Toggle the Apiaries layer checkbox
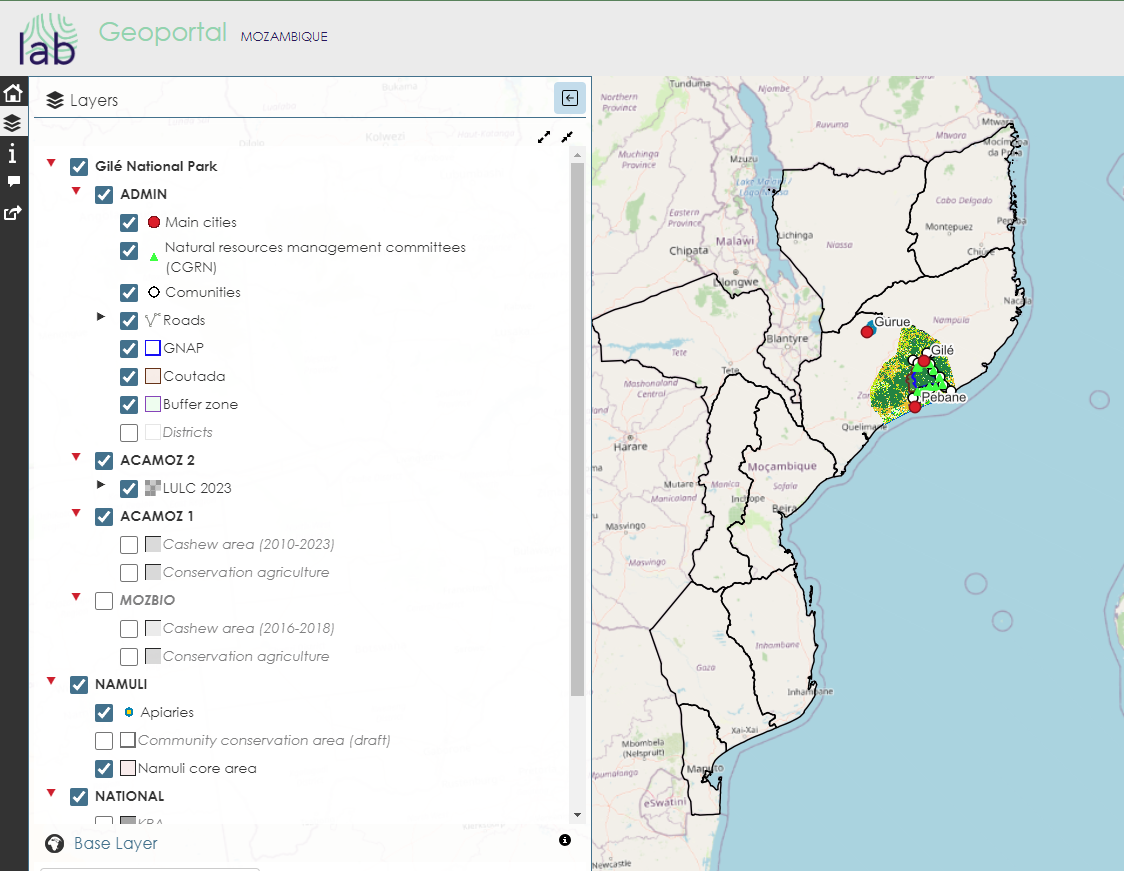 point(104,713)
